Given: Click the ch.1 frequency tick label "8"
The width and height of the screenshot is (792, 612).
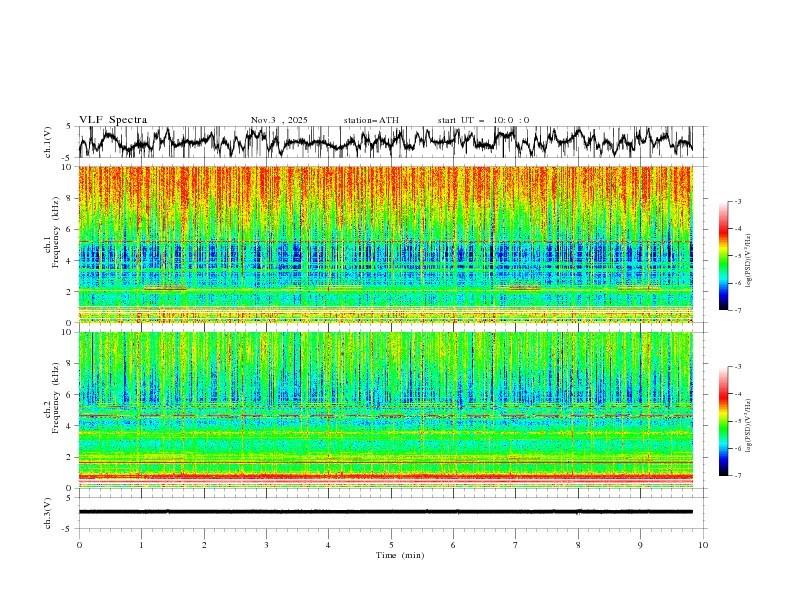Looking at the screenshot, I should (70, 198).
